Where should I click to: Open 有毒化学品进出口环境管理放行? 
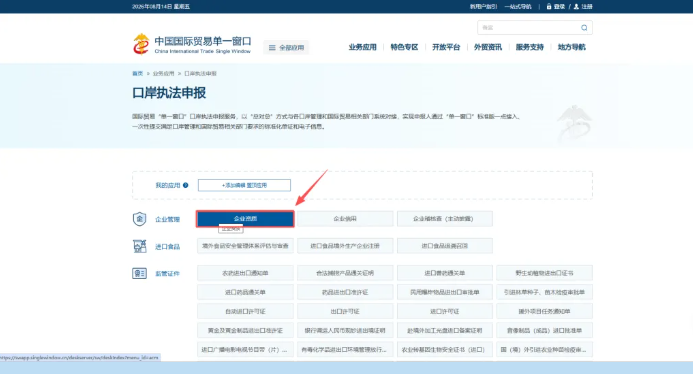coord(345,349)
